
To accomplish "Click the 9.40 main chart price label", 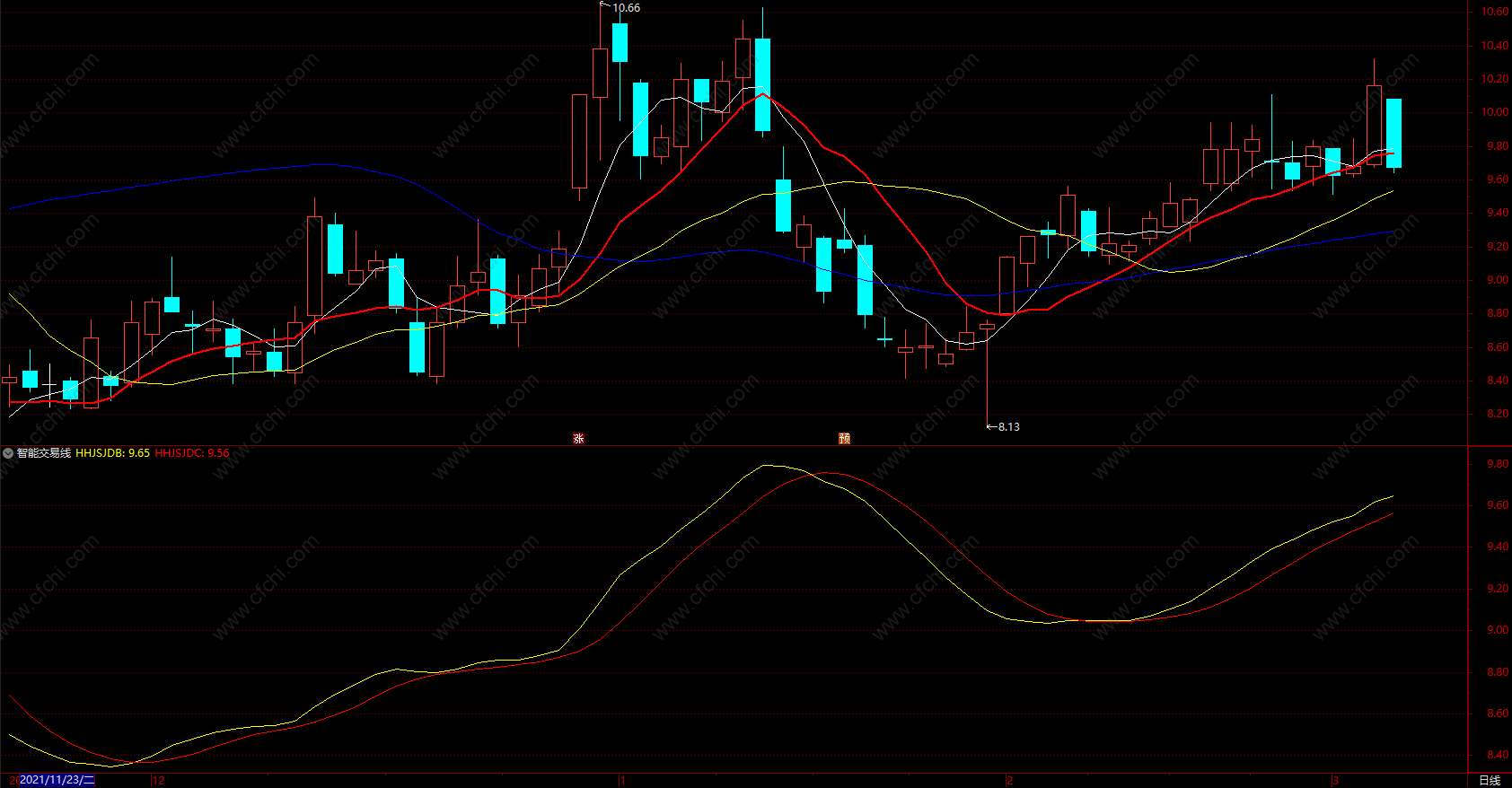I will [x=1498, y=214].
